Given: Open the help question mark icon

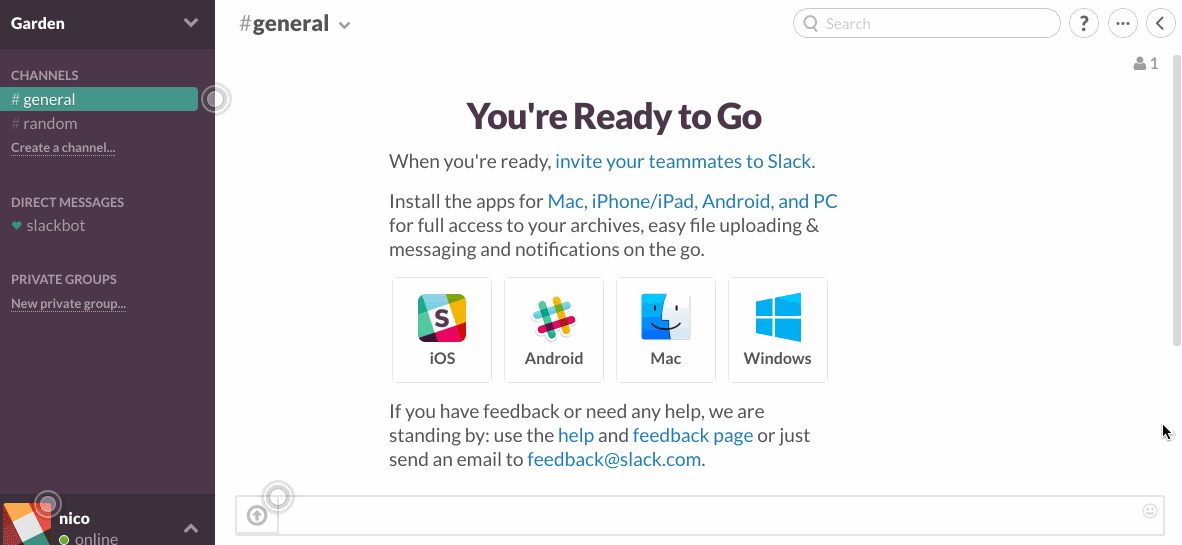Looking at the screenshot, I should click(1083, 23).
